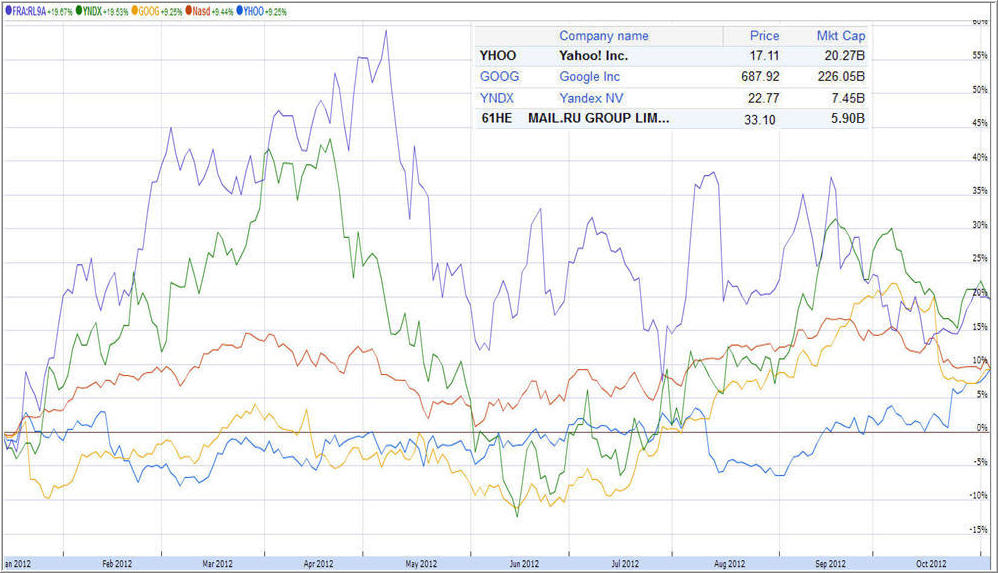This screenshot has width=998, height=573.
Task: Select the YNDX legend label
Action: 92,11
